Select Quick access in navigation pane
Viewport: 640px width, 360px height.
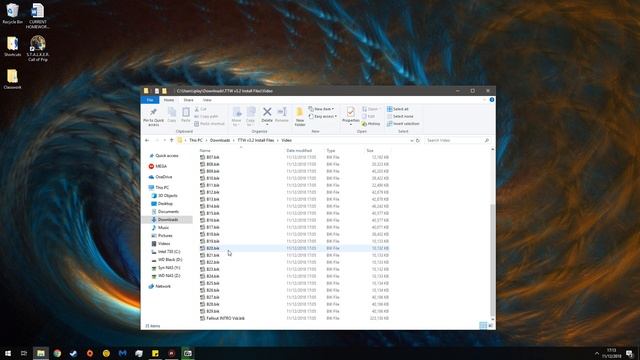point(164,156)
